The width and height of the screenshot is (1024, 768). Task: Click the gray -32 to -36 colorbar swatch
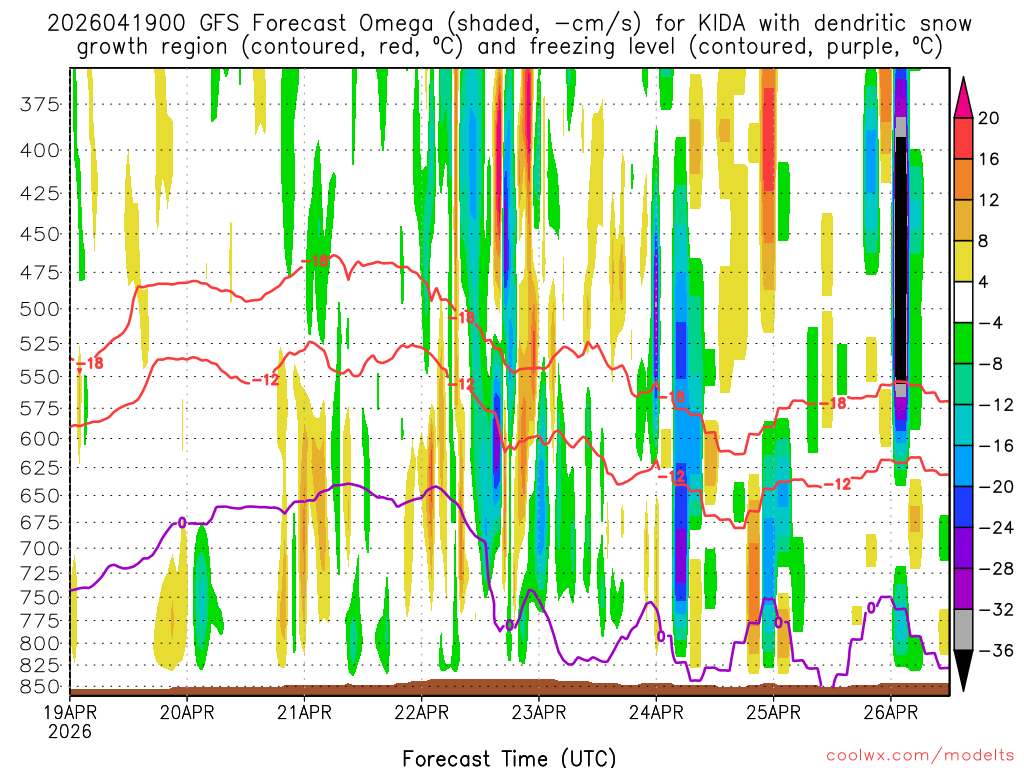coord(963,630)
